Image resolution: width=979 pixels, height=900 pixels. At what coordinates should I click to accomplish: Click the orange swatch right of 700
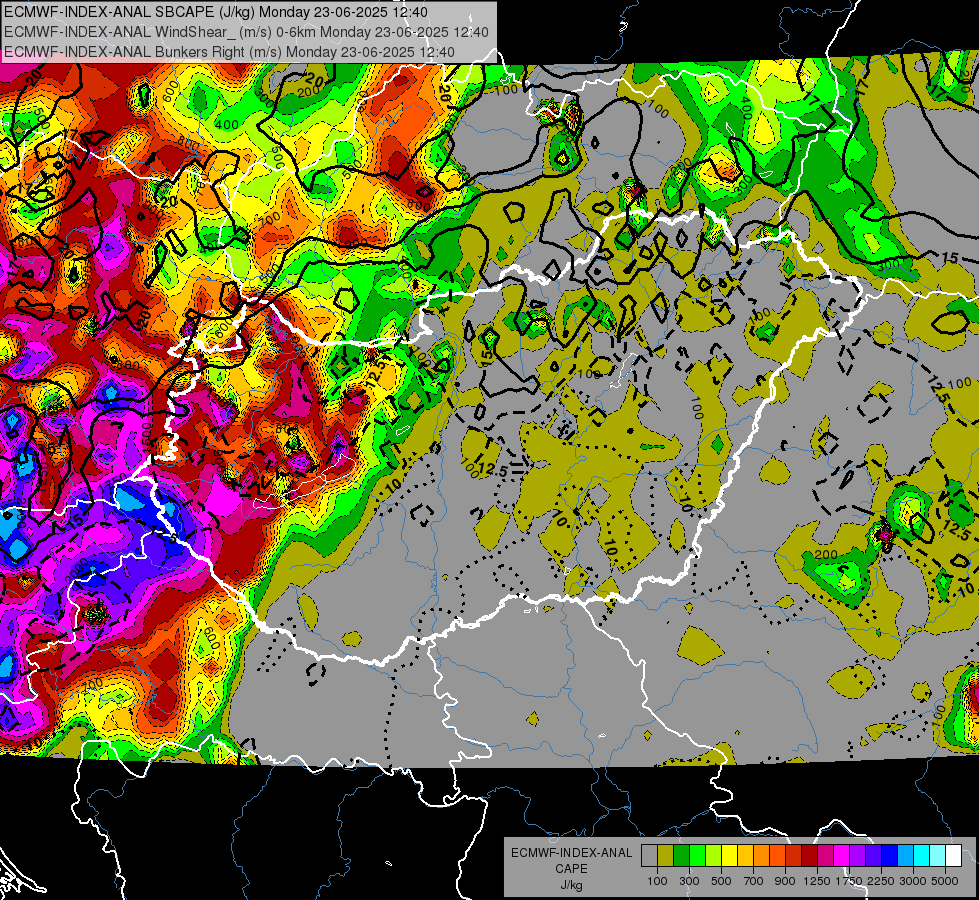tap(762, 855)
